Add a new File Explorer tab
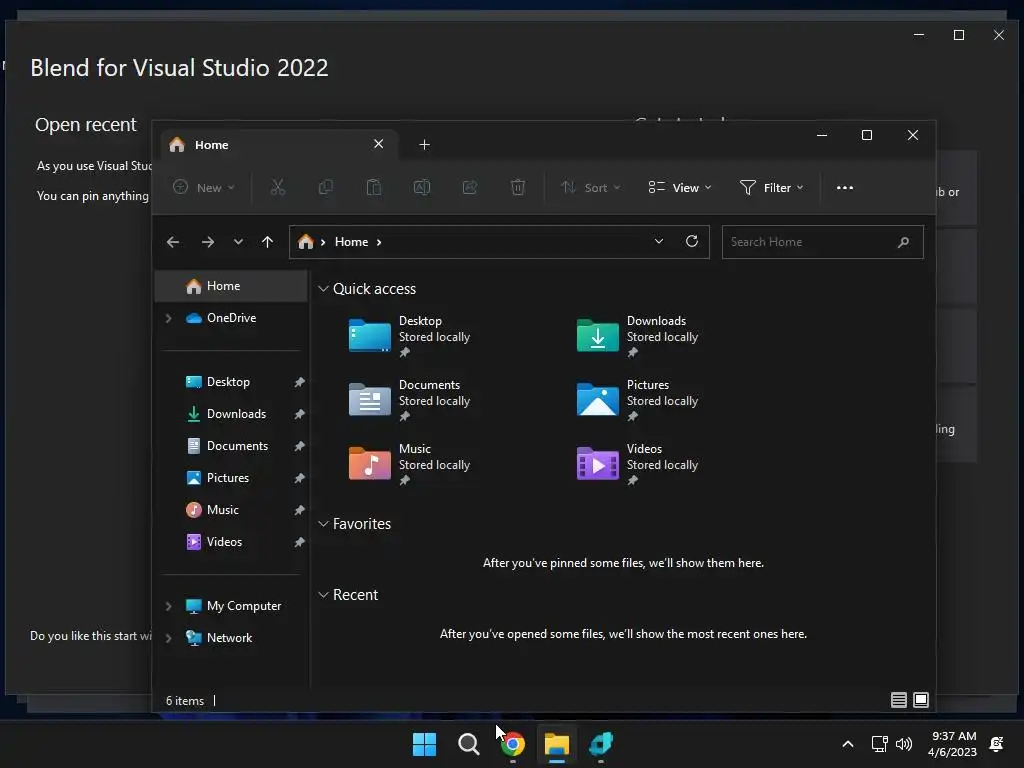This screenshot has height=768, width=1024. (x=424, y=144)
